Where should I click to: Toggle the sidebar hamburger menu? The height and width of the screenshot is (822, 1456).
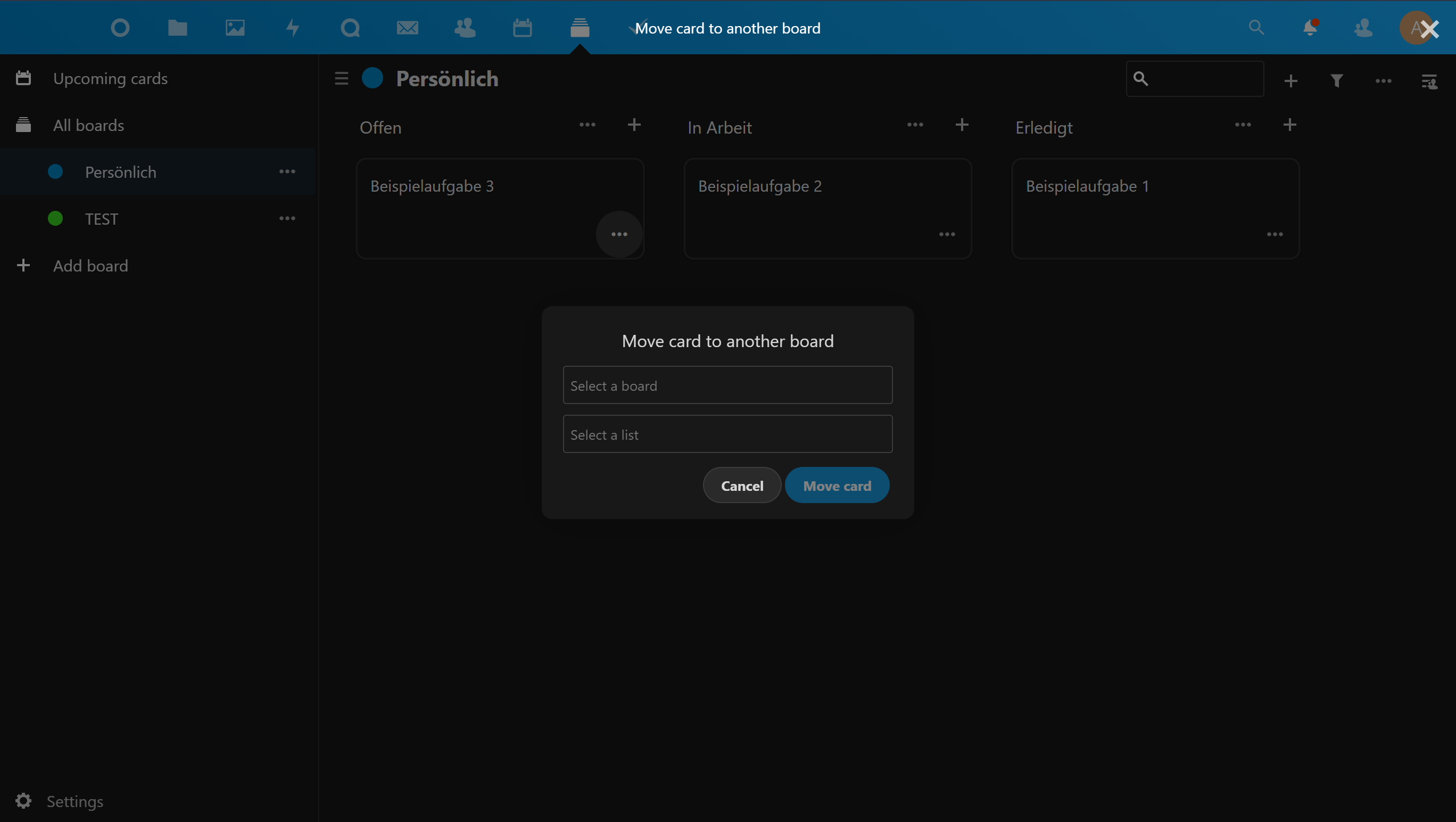coord(342,79)
